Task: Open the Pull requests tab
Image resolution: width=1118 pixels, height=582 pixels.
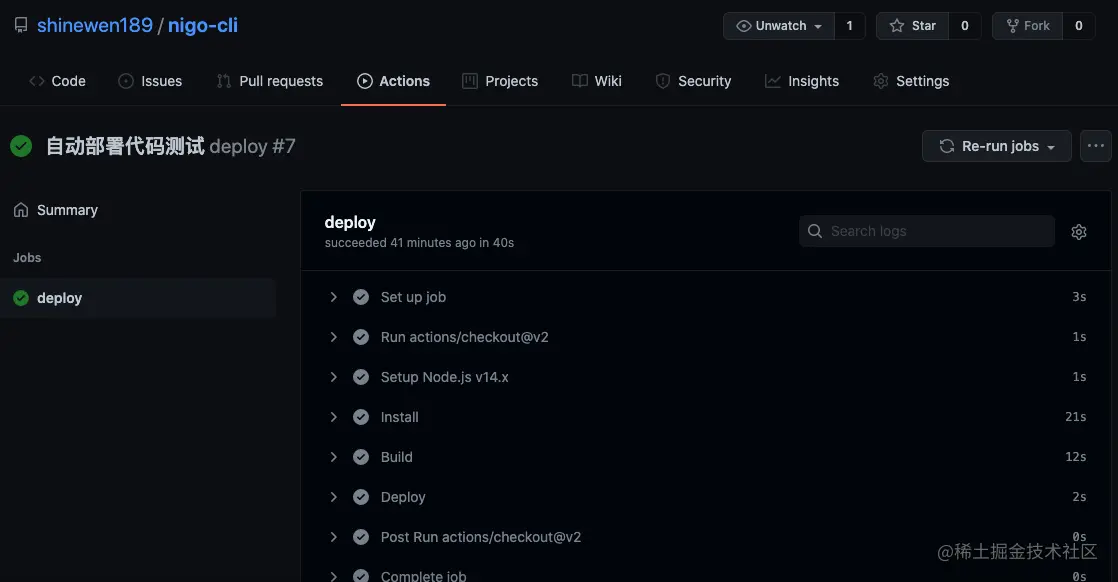Action: coord(270,81)
